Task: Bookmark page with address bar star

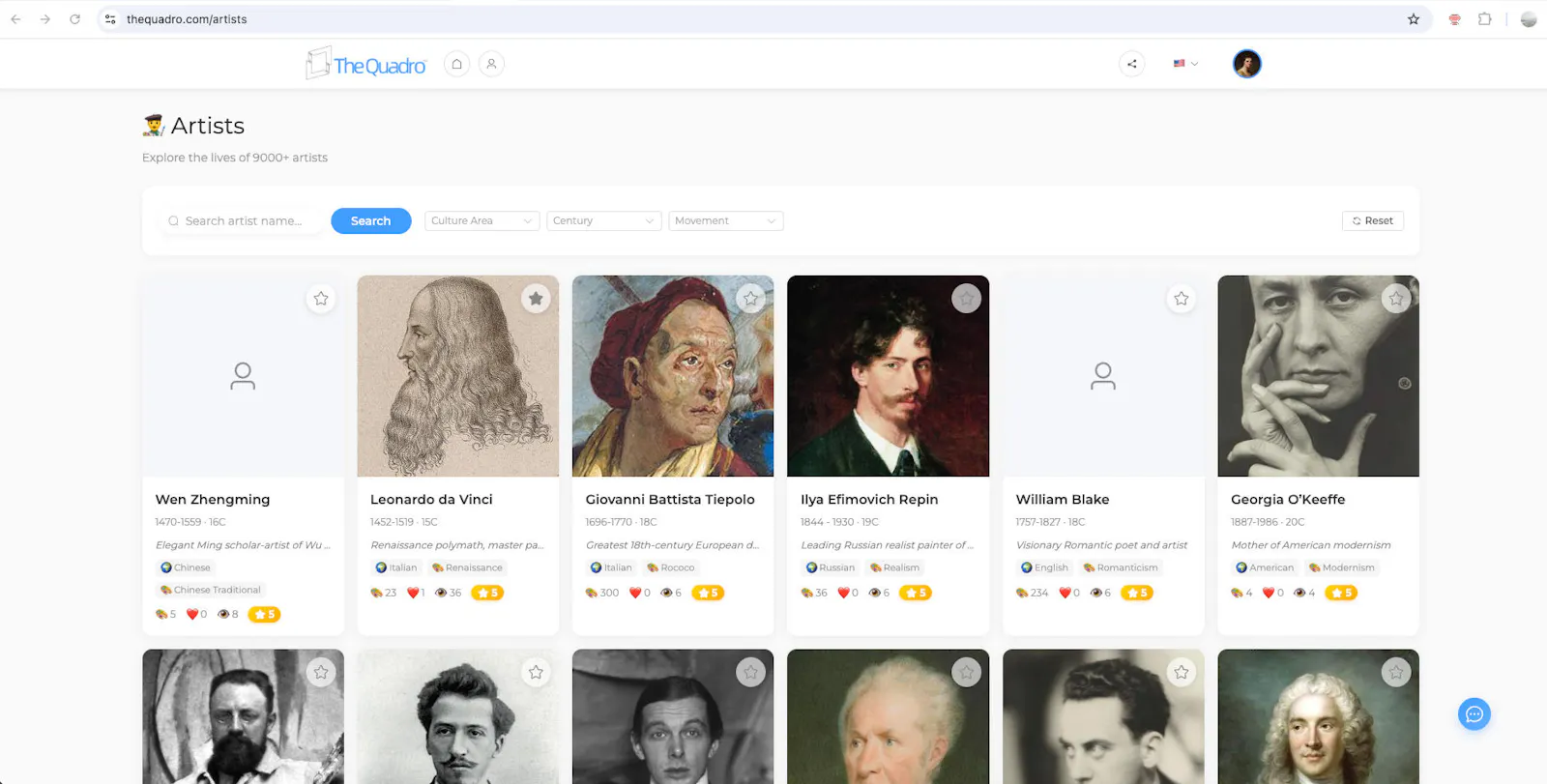Action: pos(1414,19)
